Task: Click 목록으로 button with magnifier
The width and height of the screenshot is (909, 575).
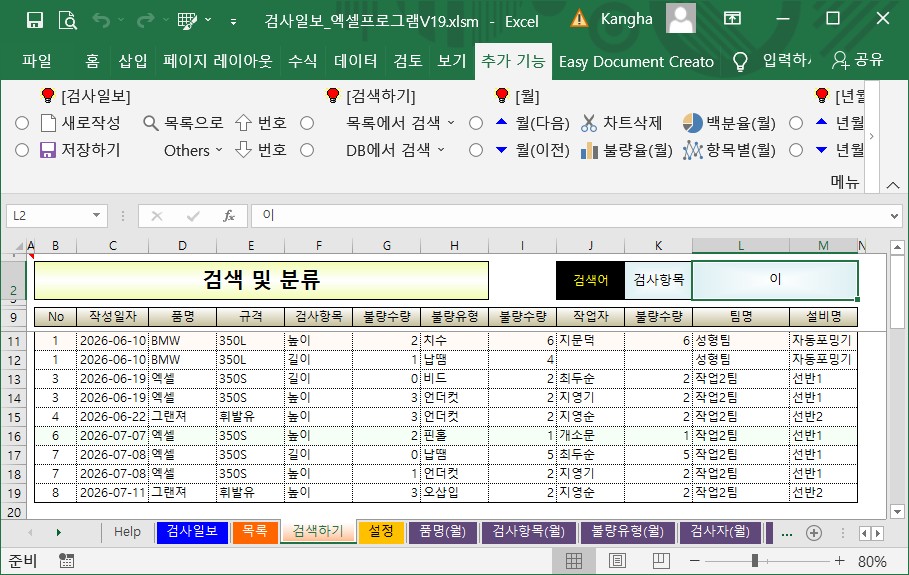Action: point(183,123)
